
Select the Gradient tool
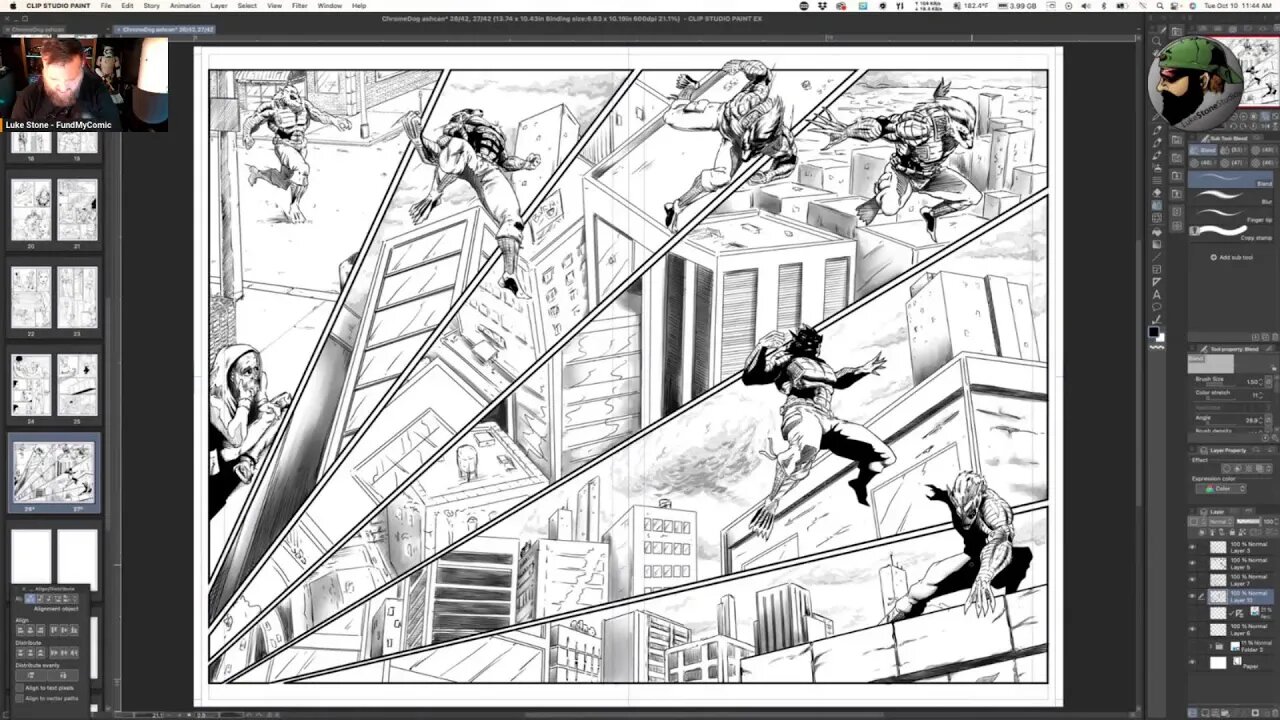click(1157, 244)
